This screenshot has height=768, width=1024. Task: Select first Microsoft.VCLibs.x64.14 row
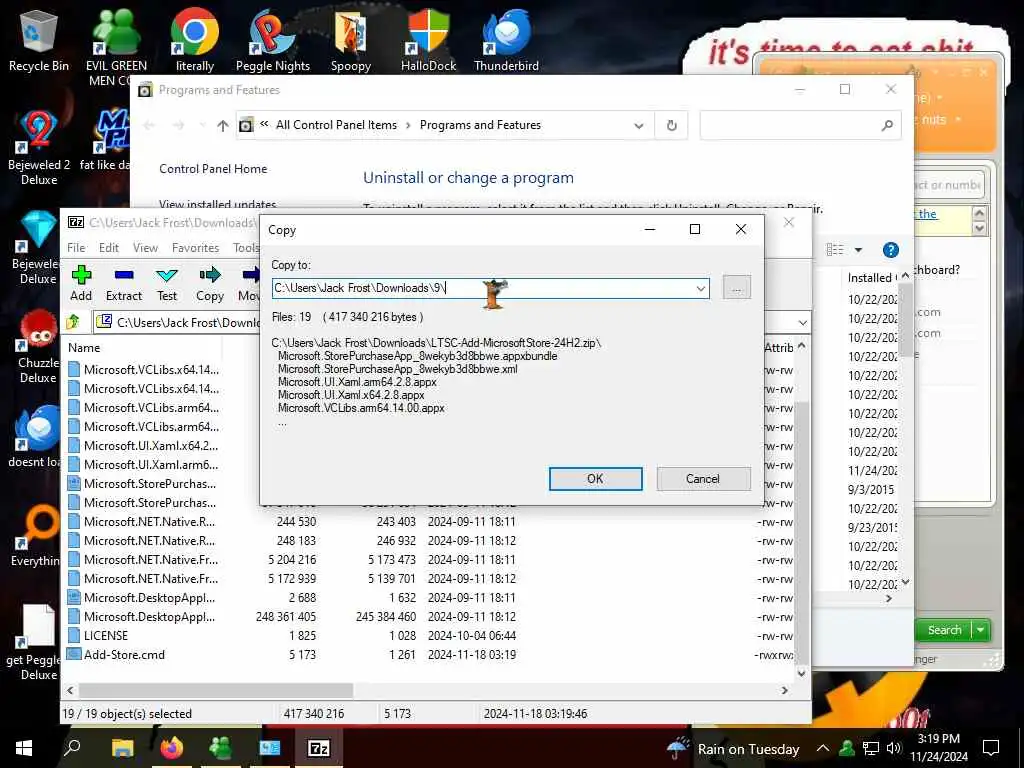[151, 370]
